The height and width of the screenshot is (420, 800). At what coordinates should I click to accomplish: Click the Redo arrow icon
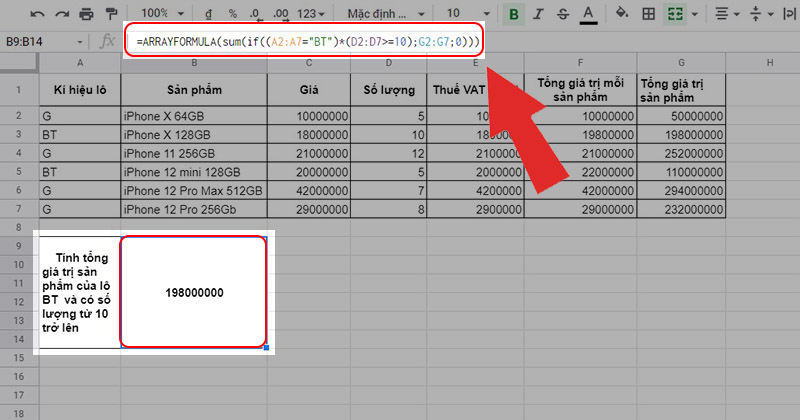coord(61,14)
